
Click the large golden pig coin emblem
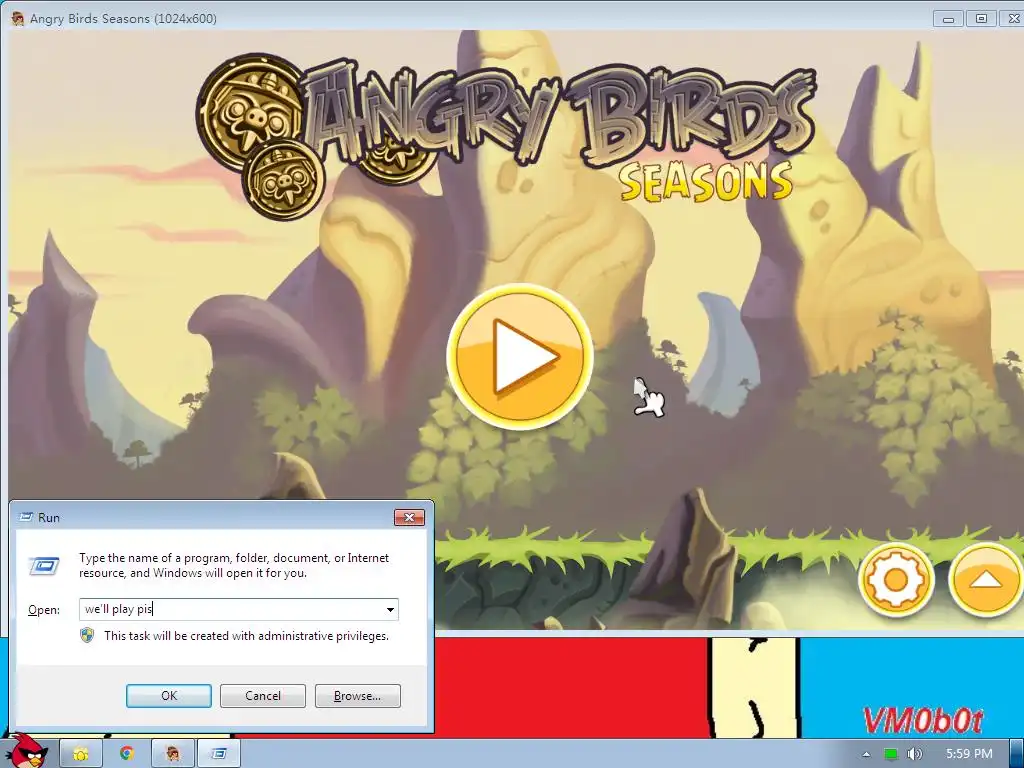point(251,110)
